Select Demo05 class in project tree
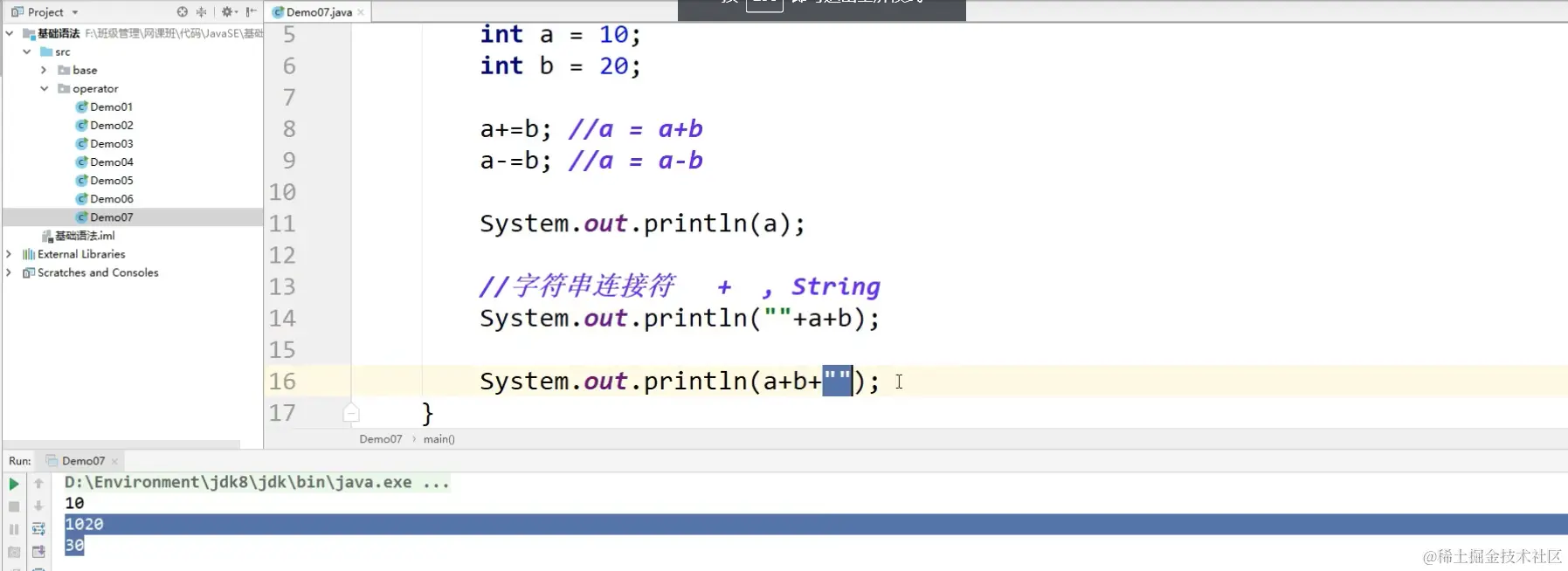1568x571 pixels. pos(104,180)
